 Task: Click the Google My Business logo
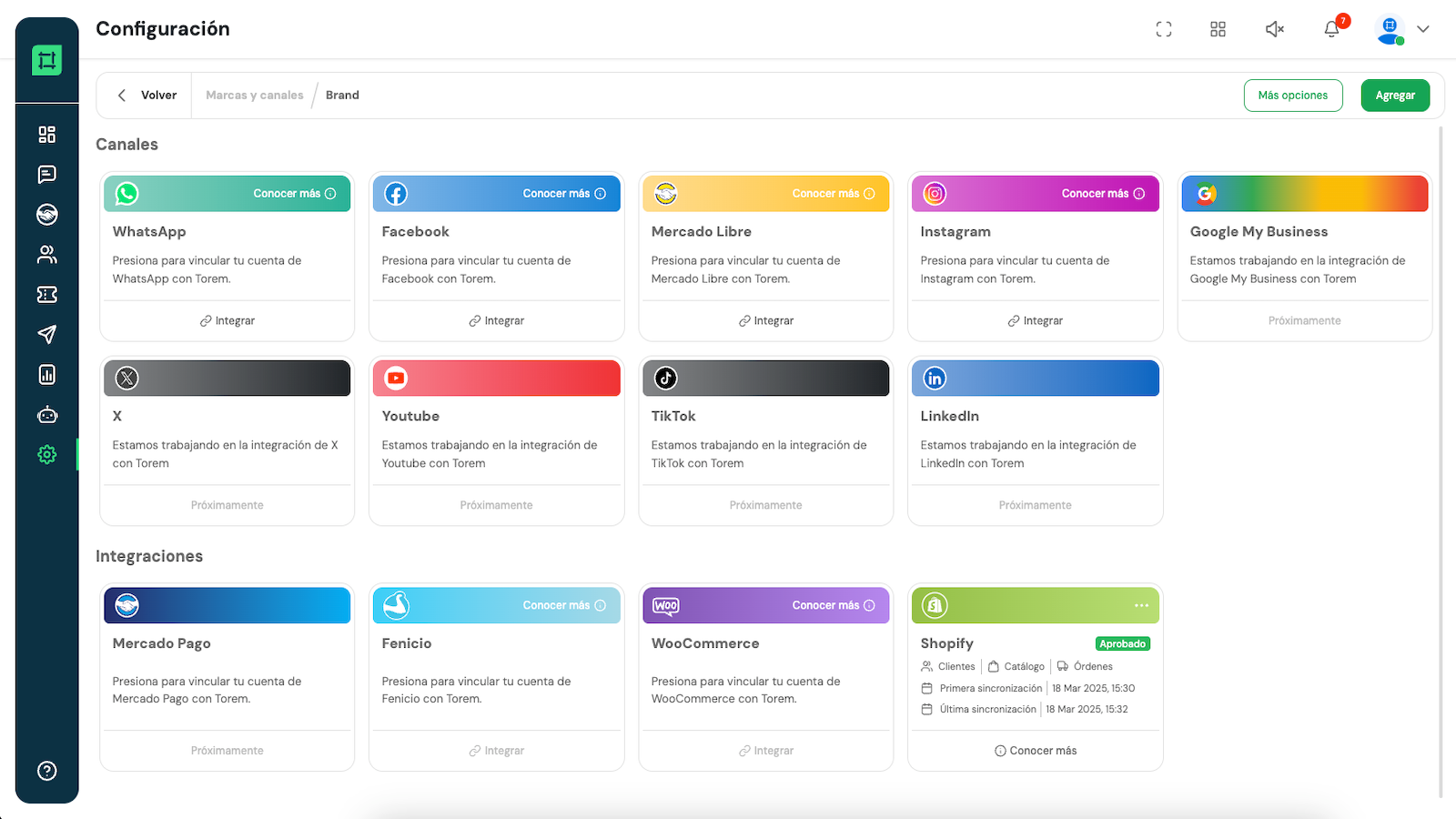pyautogui.click(x=1206, y=194)
